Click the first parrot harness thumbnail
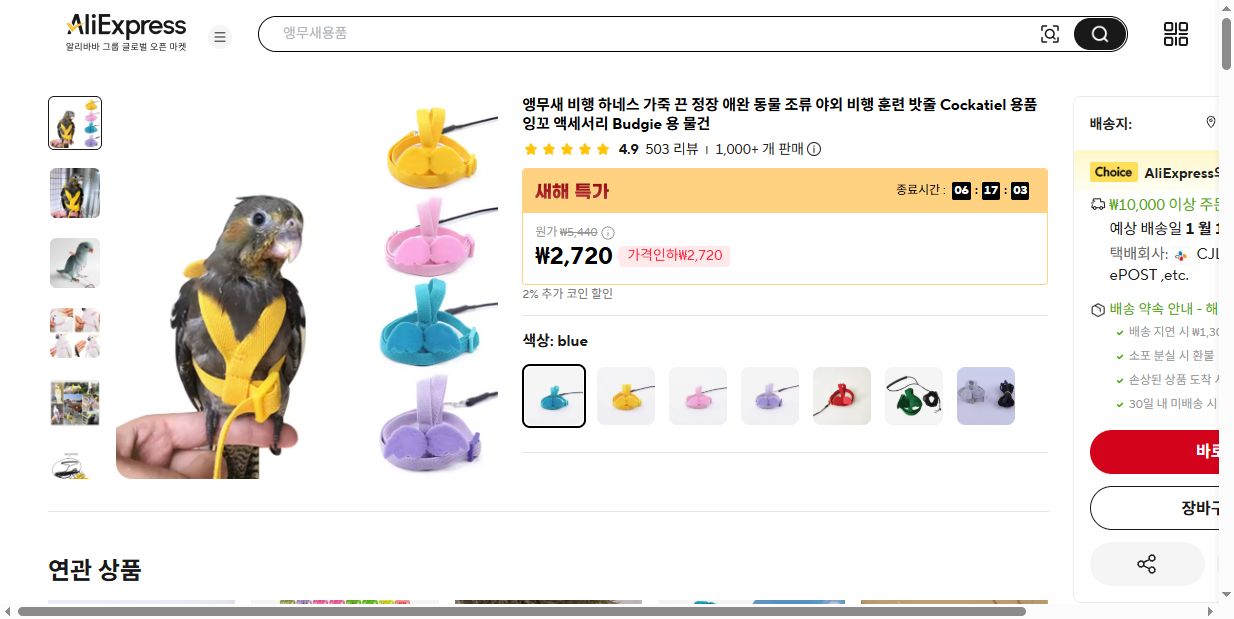 (x=75, y=123)
